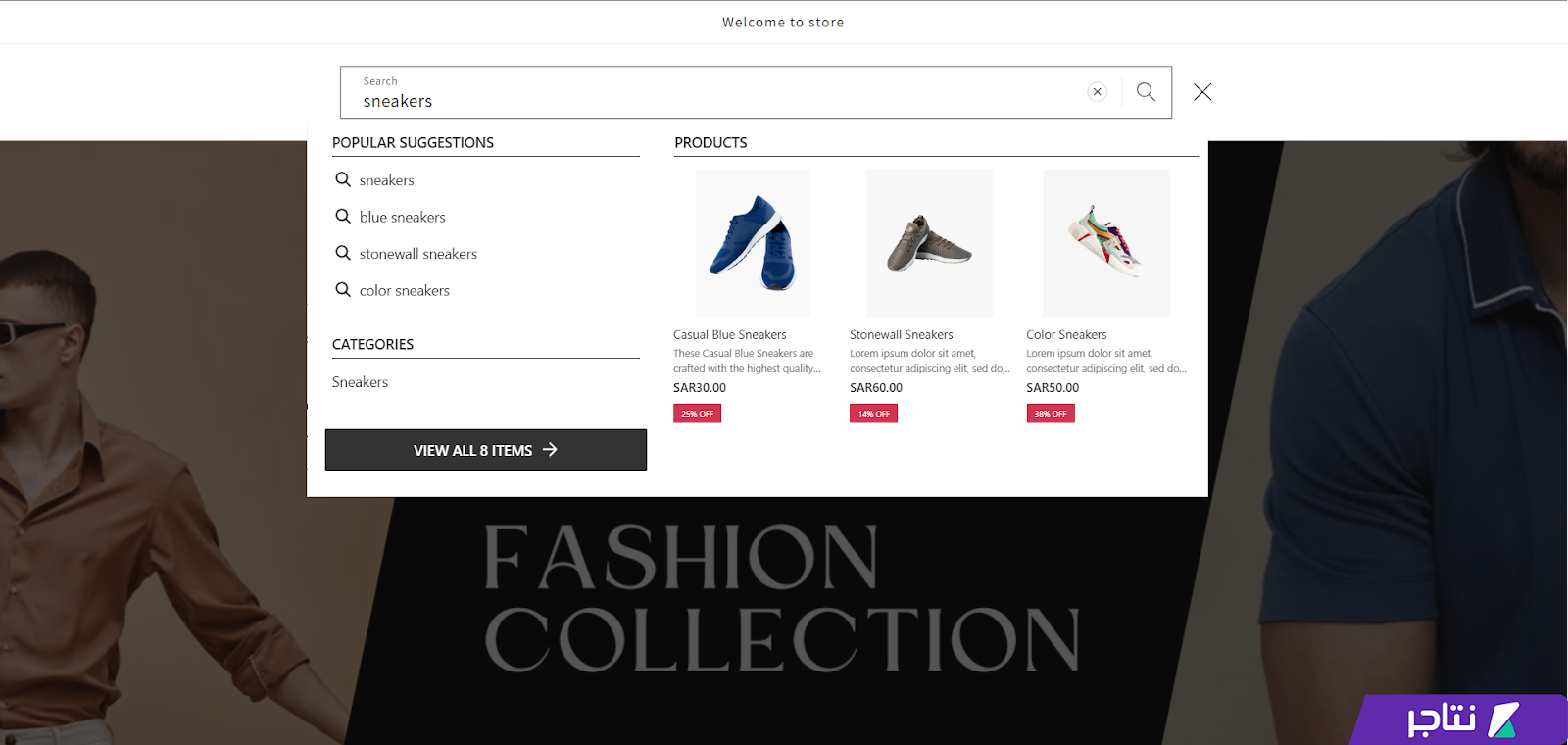The width and height of the screenshot is (1568, 745).
Task: Focus the search input containing 'sneakers'
Action: click(715, 92)
